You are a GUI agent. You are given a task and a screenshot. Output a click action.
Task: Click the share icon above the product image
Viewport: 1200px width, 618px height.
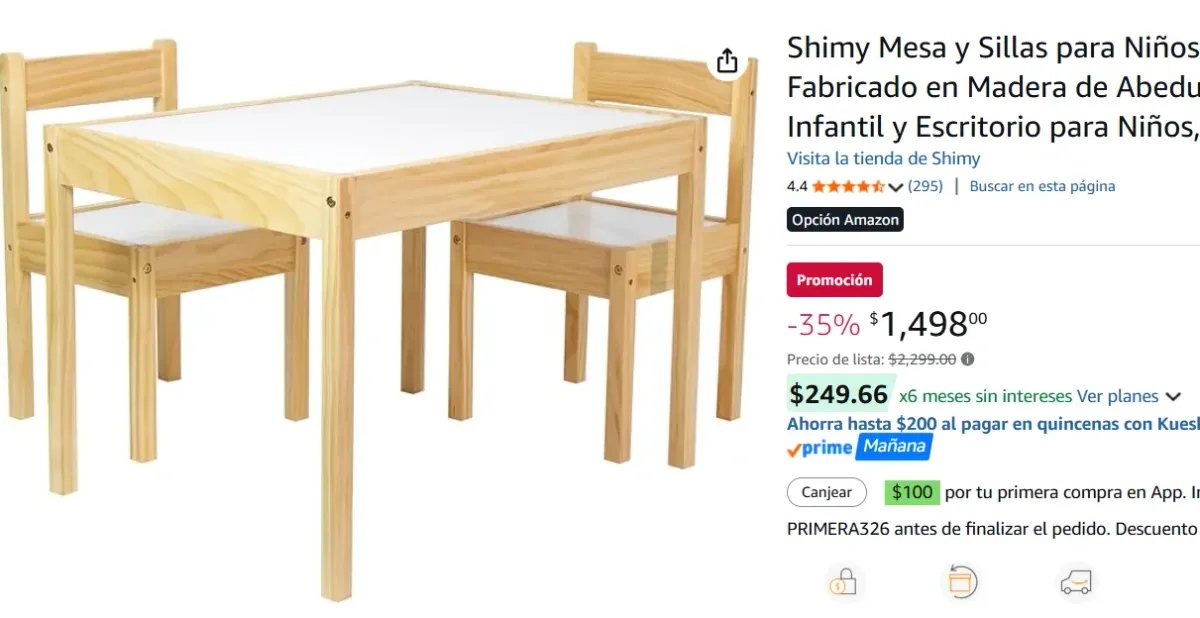(x=727, y=60)
